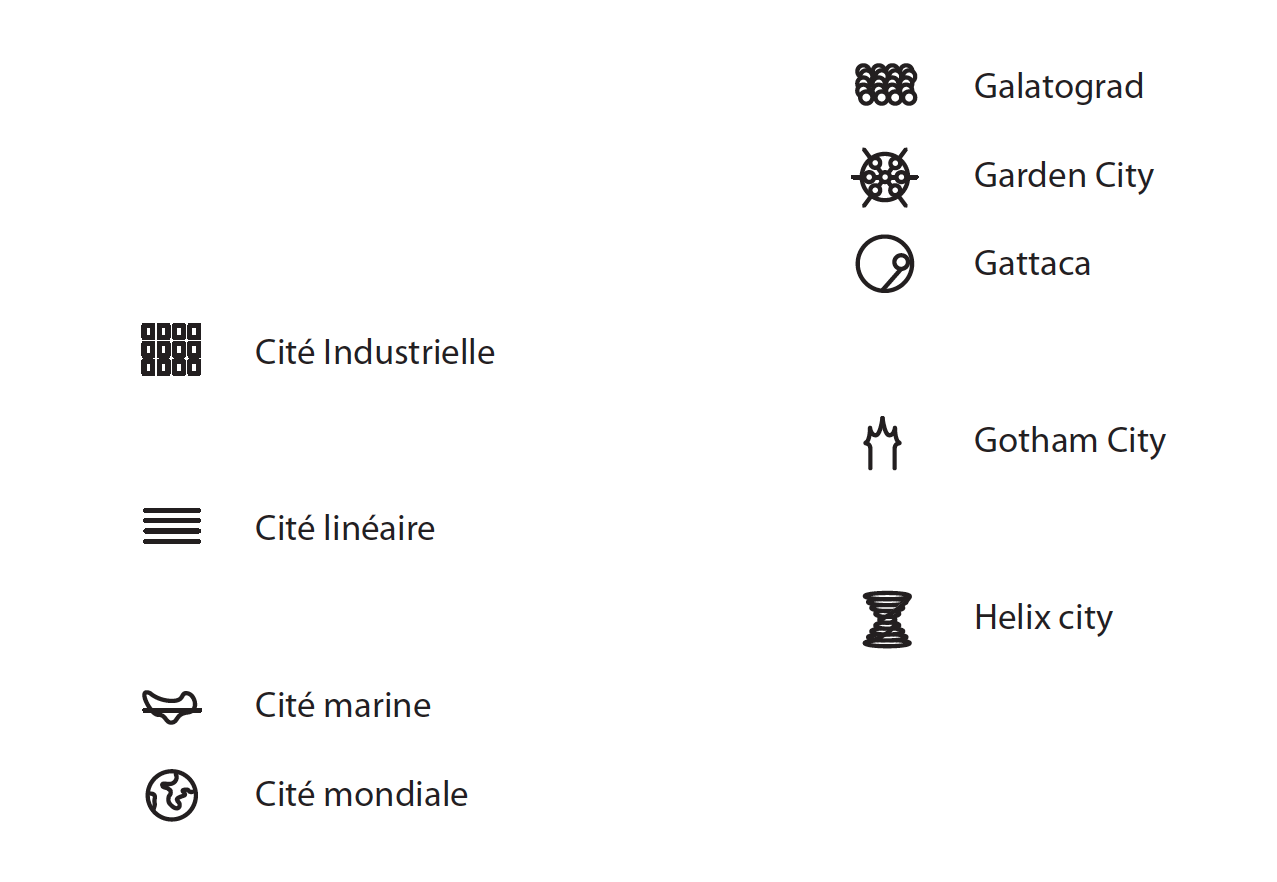Select the Cité marine floating shape icon
The width and height of the screenshot is (1277, 882).
pyautogui.click(x=171, y=707)
